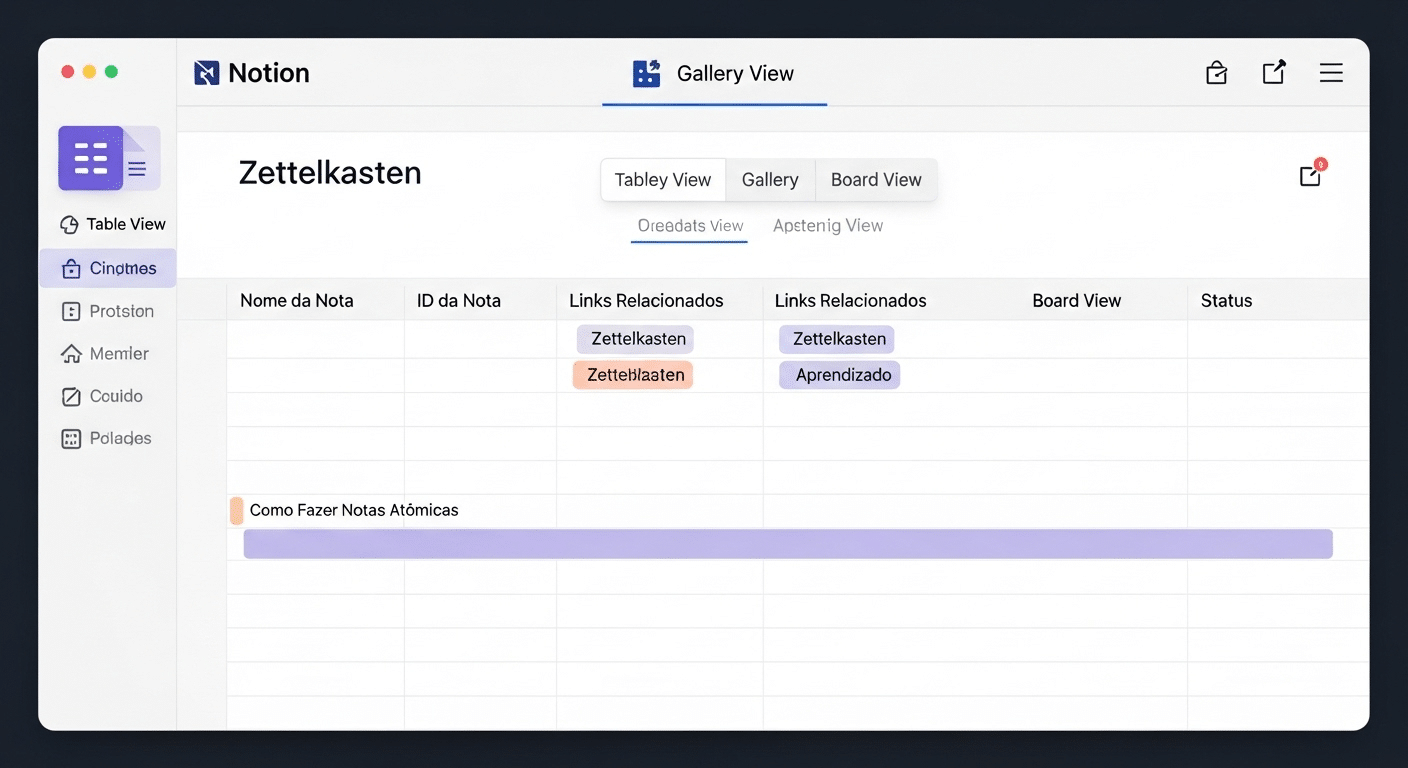Select the orange Zetteblaaten tag
The image size is (1408, 768).
point(632,375)
